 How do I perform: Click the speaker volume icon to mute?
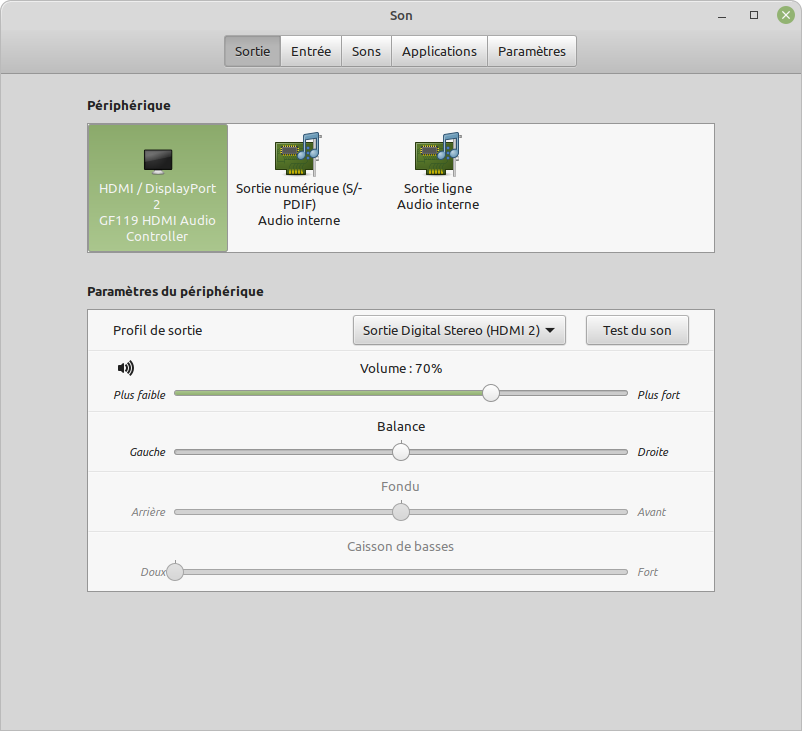(x=125, y=368)
